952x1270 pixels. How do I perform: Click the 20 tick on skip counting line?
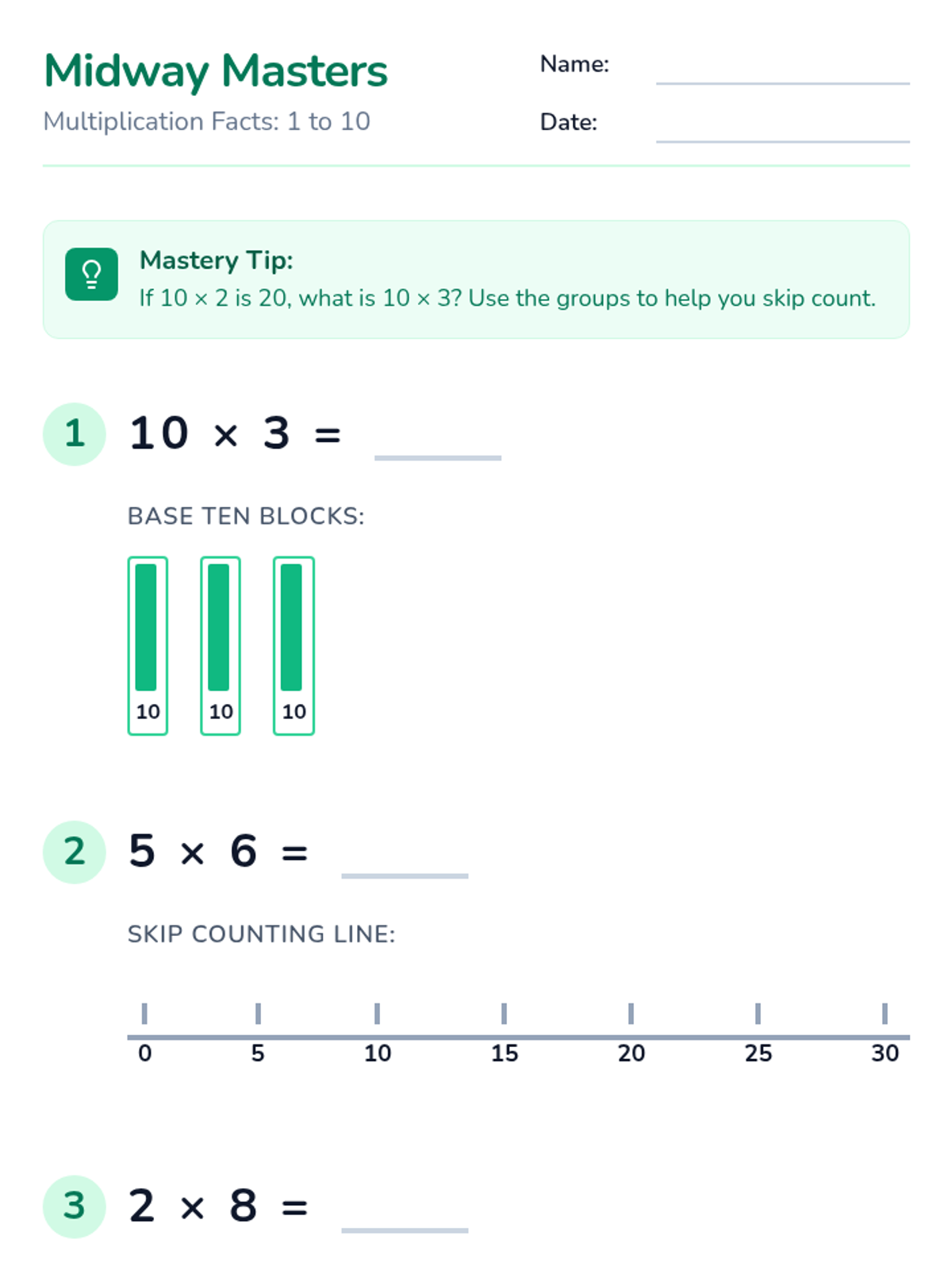[631, 1014]
